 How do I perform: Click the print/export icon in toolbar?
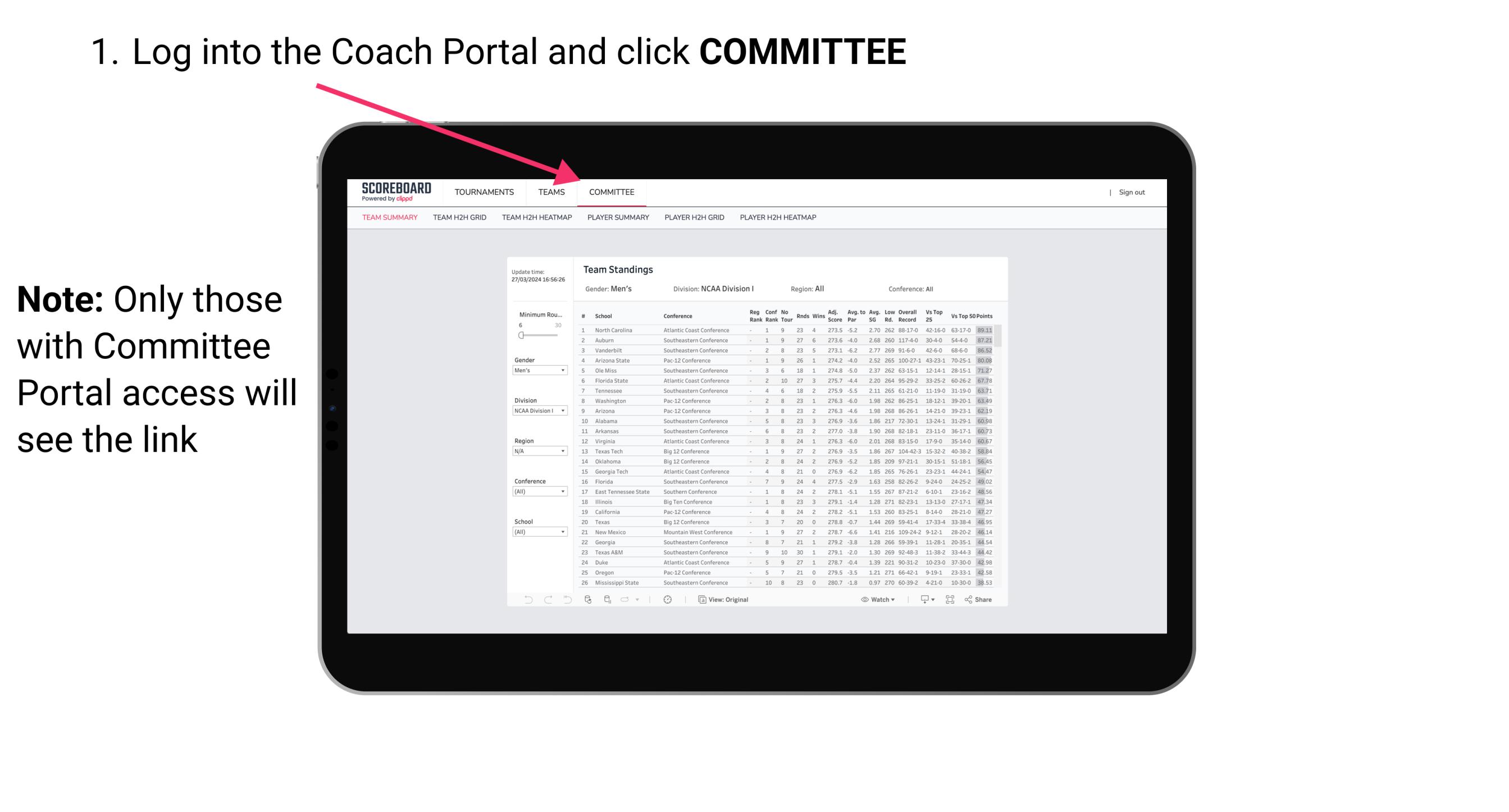click(922, 599)
